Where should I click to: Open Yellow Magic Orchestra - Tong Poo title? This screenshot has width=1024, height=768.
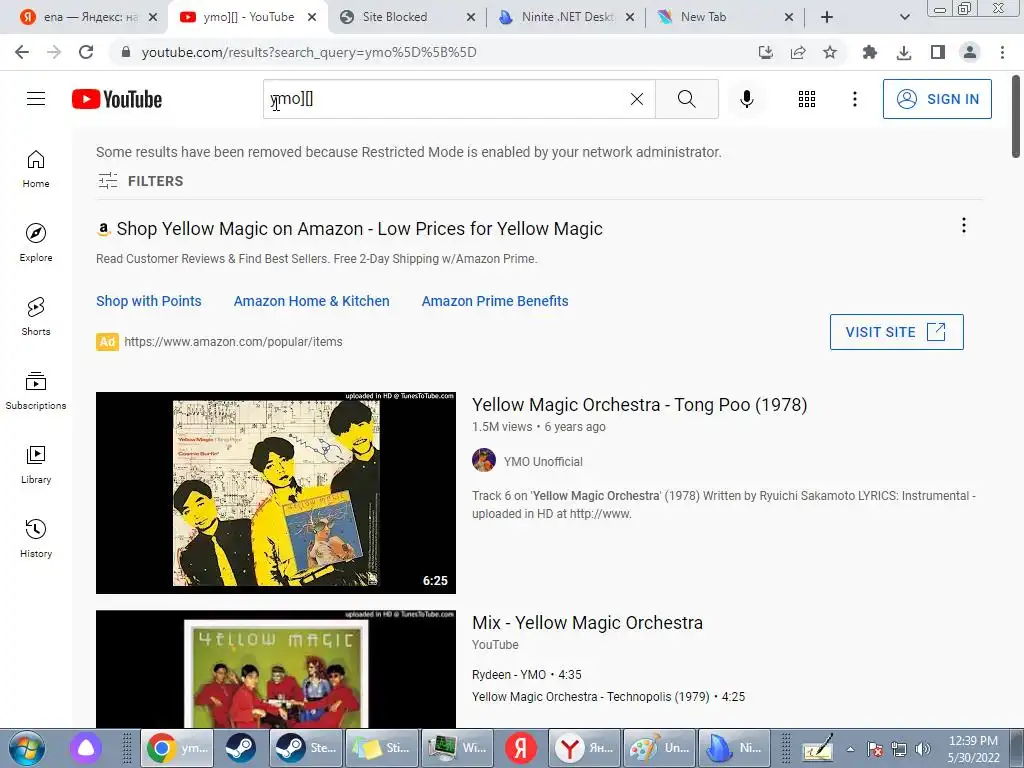[x=639, y=405]
